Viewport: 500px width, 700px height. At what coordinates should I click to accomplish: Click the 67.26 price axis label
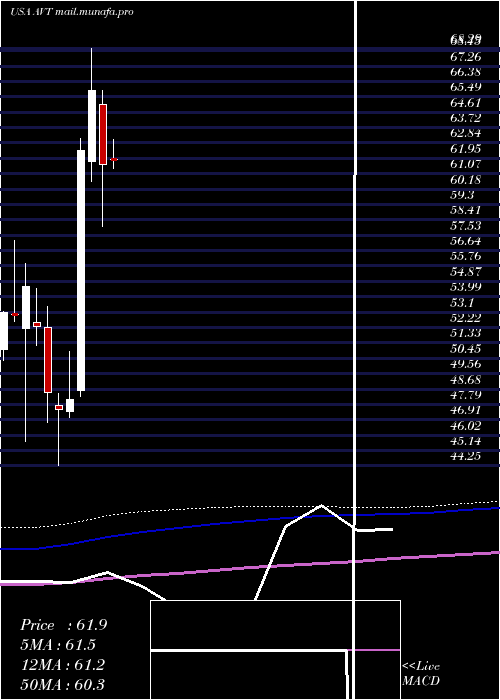[466, 57]
